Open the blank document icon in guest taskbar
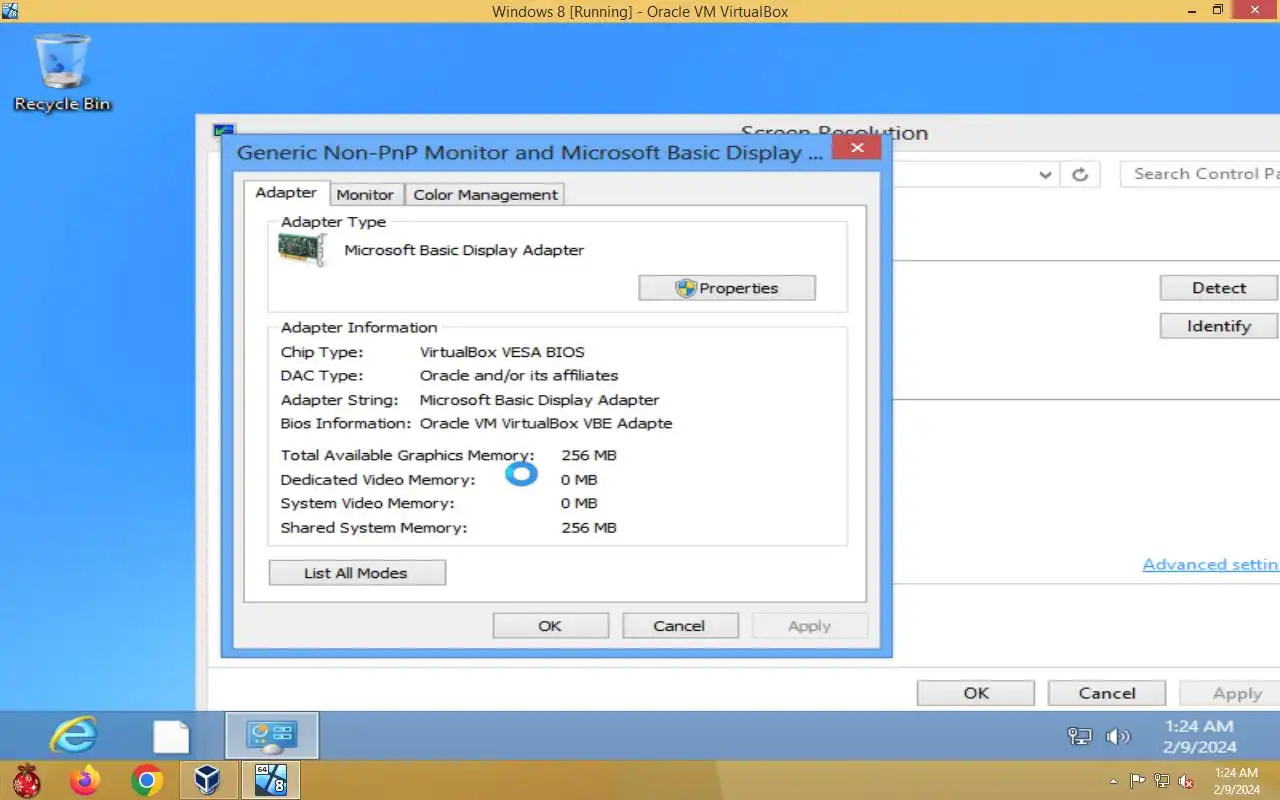 [x=171, y=736]
